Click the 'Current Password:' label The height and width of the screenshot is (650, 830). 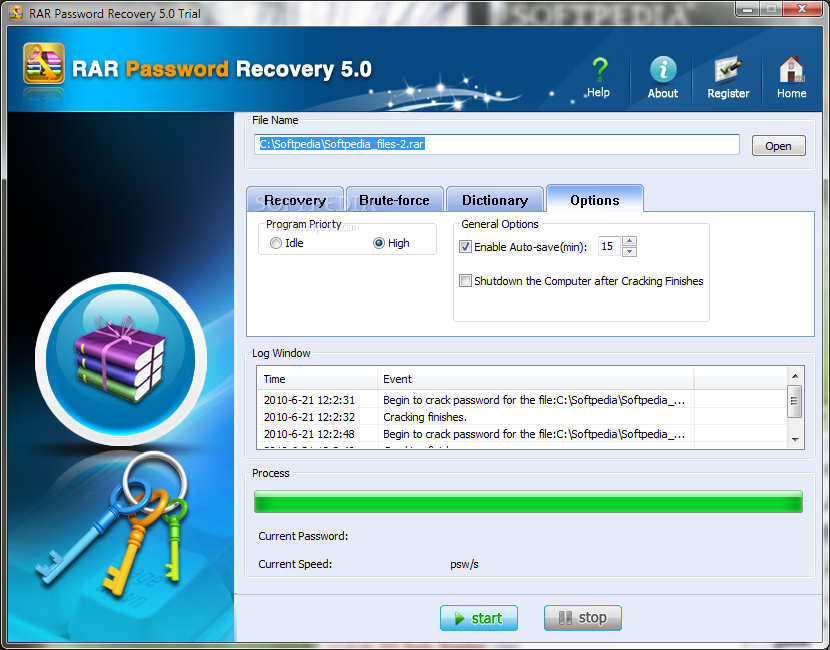pyautogui.click(x=303, y=536)
